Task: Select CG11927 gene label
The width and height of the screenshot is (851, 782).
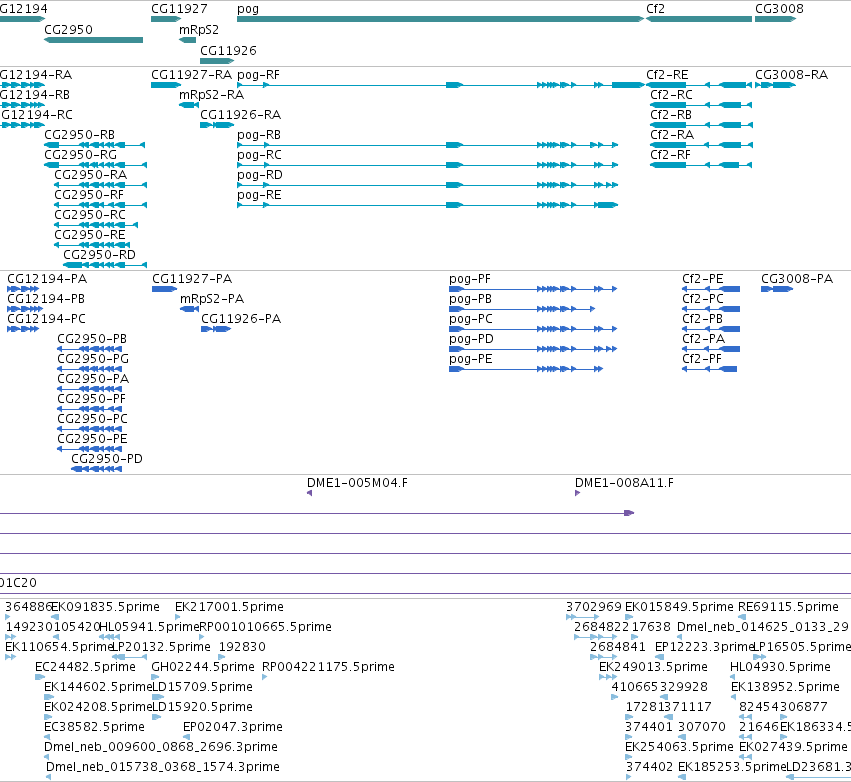Action: 179,9
